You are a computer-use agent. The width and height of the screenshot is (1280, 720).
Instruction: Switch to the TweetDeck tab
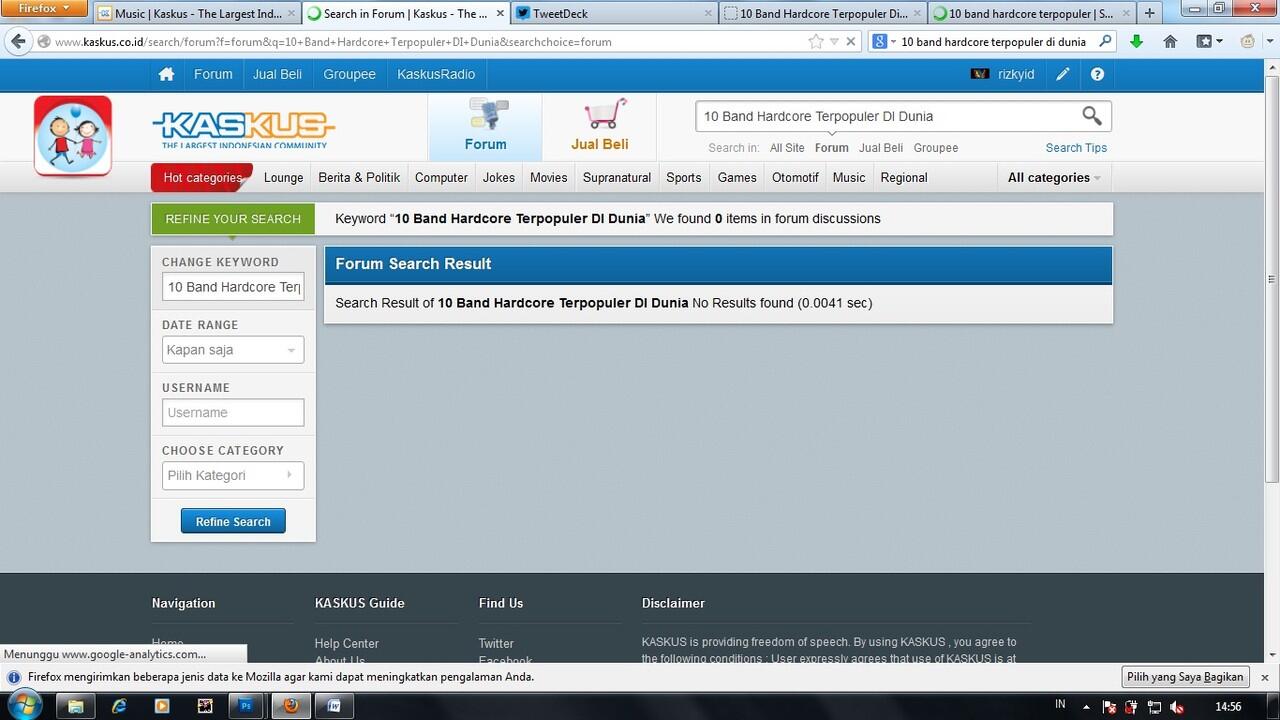pos(614,14)
